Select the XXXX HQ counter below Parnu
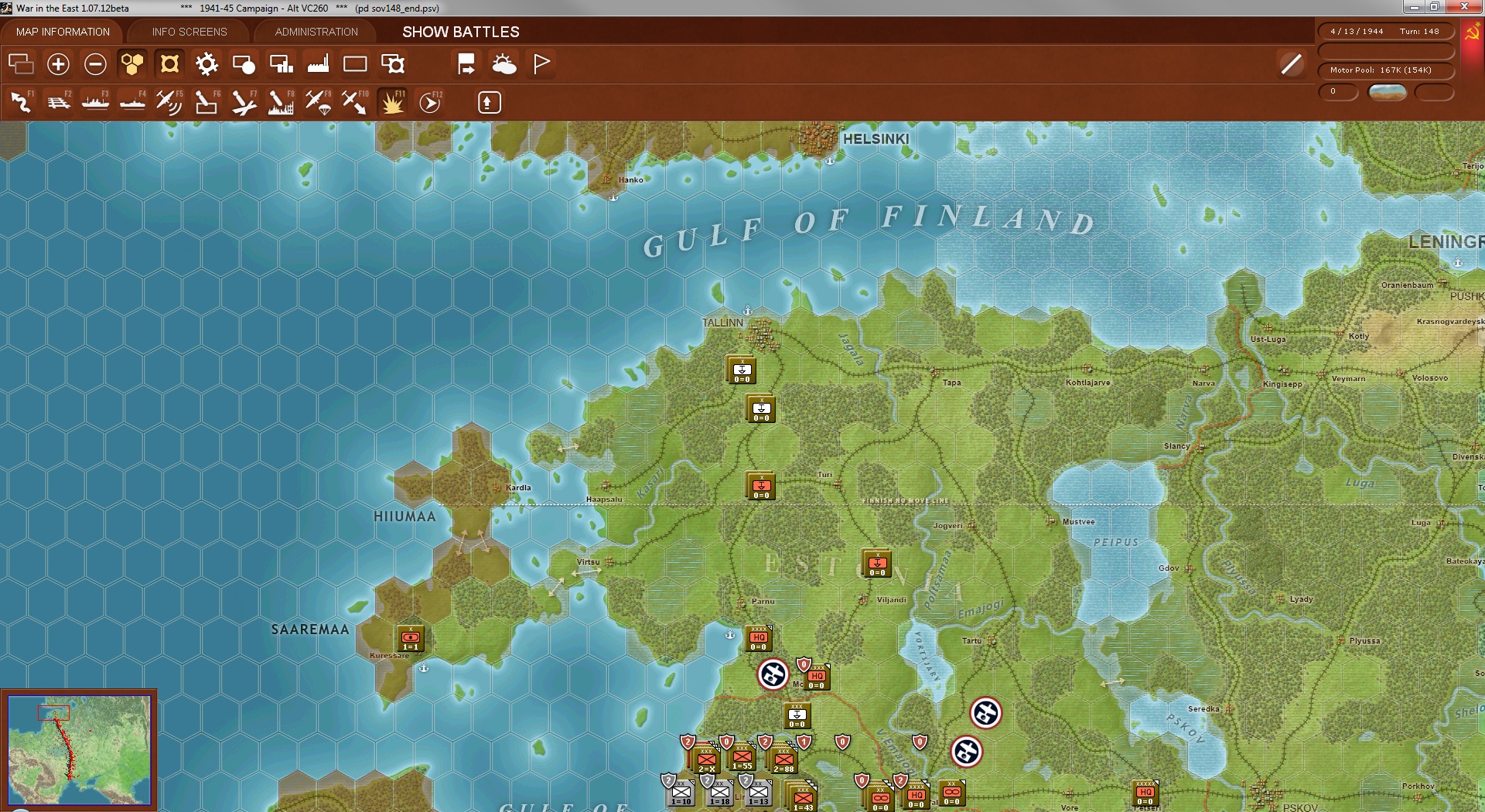Screen dimensions: 1485x812 [x=759, y=639]
